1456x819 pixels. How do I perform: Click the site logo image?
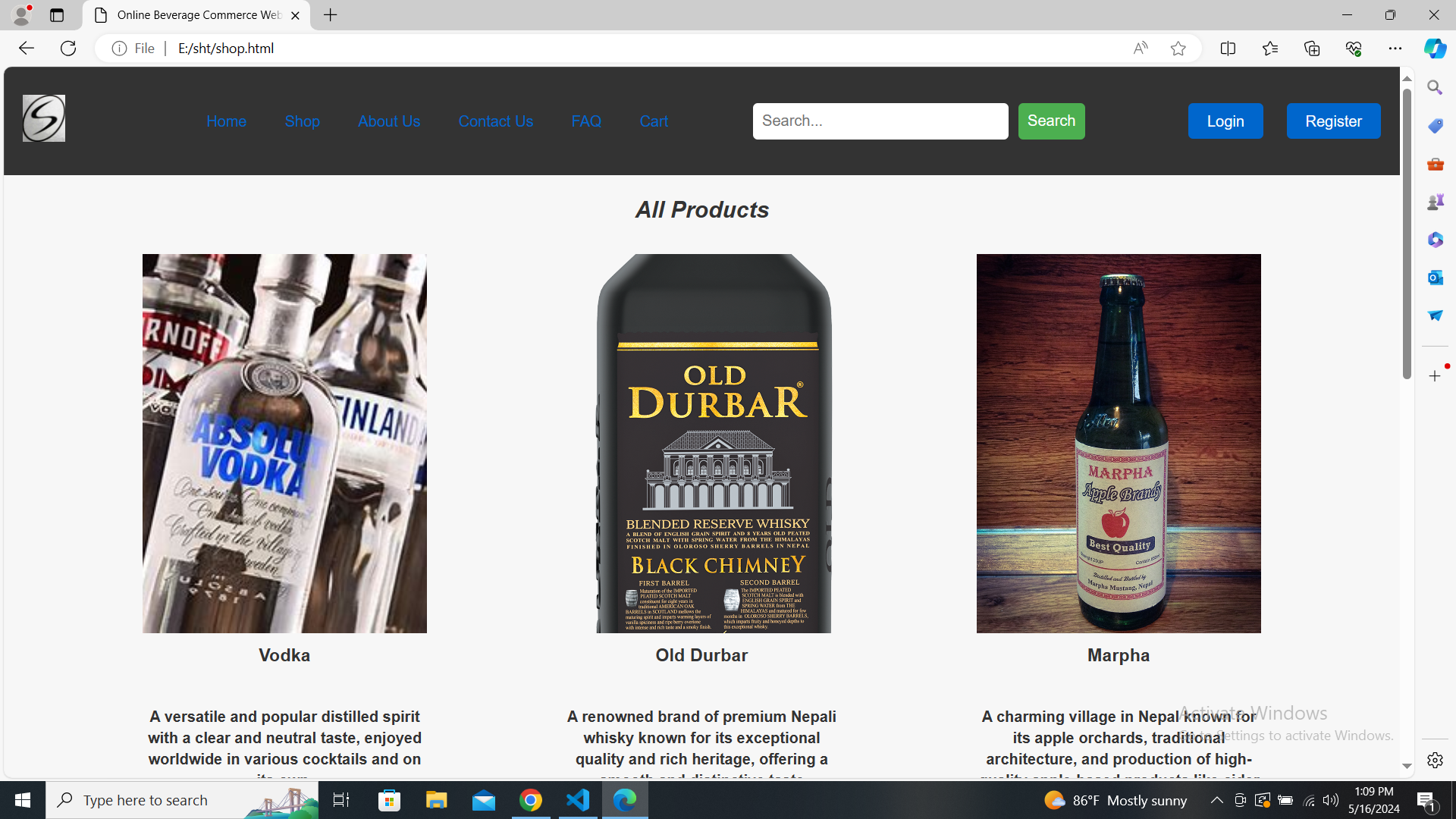pos(43,118)
